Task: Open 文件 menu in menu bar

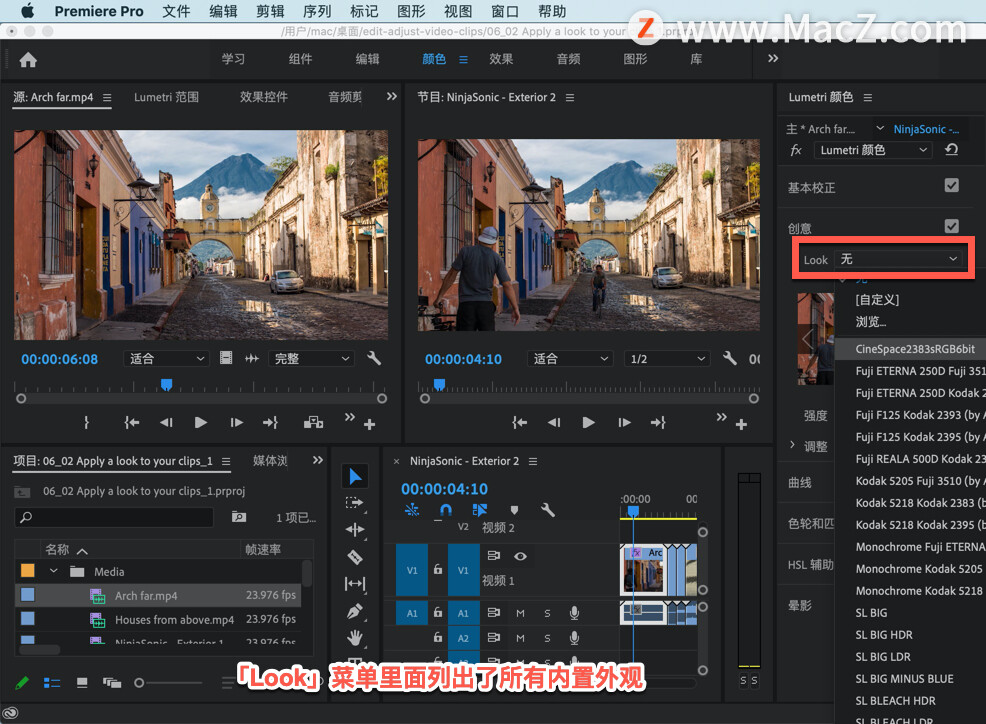Action: click(x=176, y=11)
